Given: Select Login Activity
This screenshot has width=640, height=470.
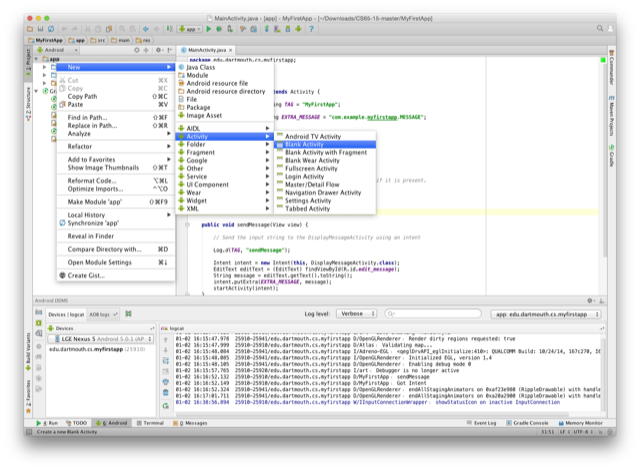Looking at the screenshot, I should [325, 176].
